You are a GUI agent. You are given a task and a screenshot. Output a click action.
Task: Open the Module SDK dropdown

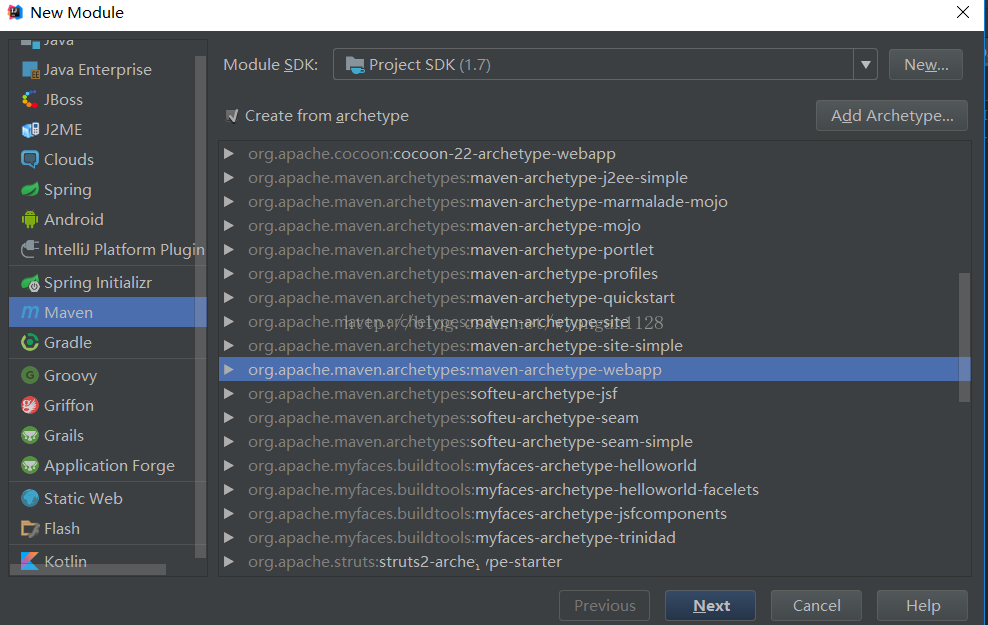coord(865,65)
